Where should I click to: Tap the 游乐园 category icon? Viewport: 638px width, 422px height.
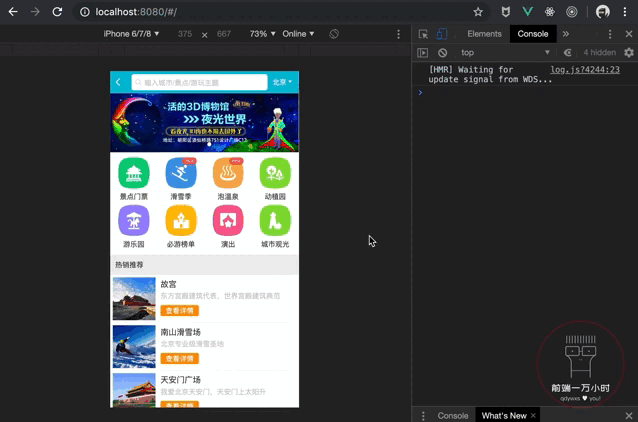133,221
